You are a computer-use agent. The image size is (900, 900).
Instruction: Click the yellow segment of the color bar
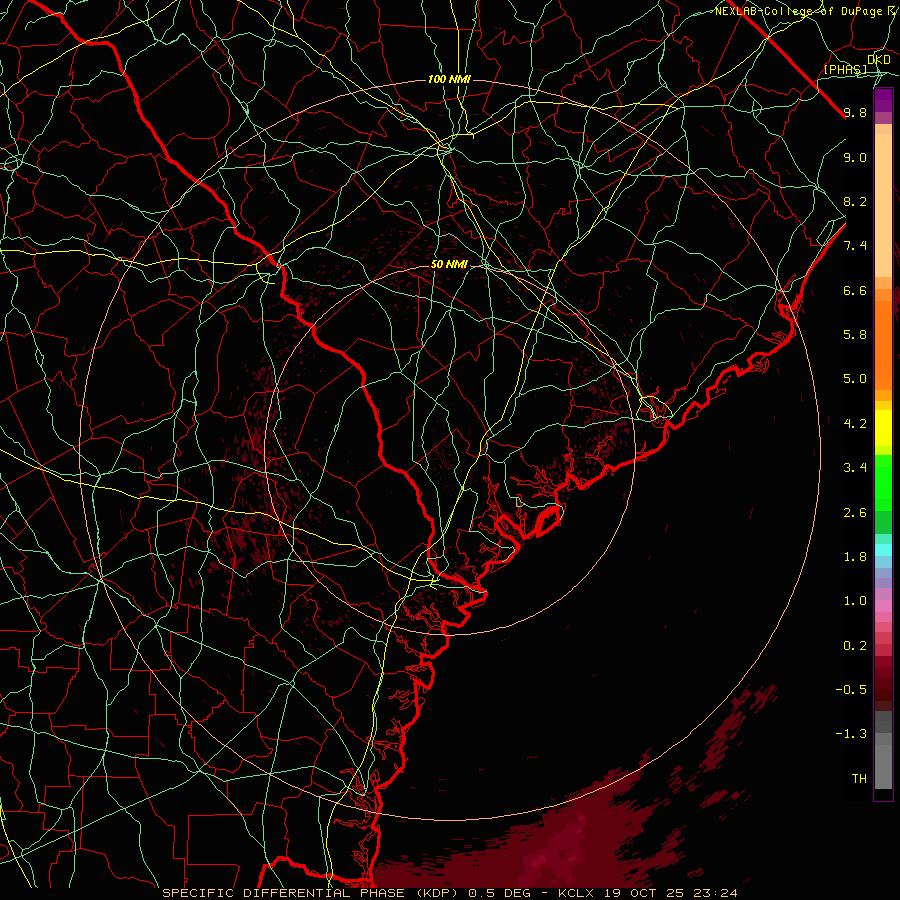[883, 428]
